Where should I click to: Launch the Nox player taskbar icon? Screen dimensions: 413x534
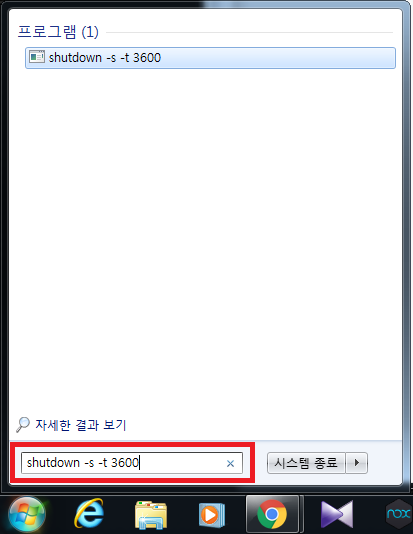pyautogui.click(x=398, y=514)
